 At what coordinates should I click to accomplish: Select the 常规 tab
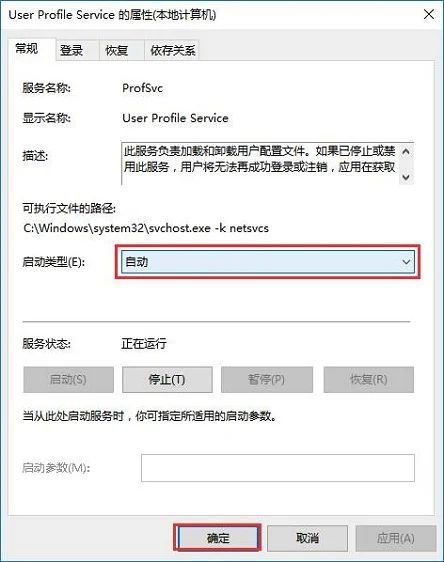click(x=27, y=48)
